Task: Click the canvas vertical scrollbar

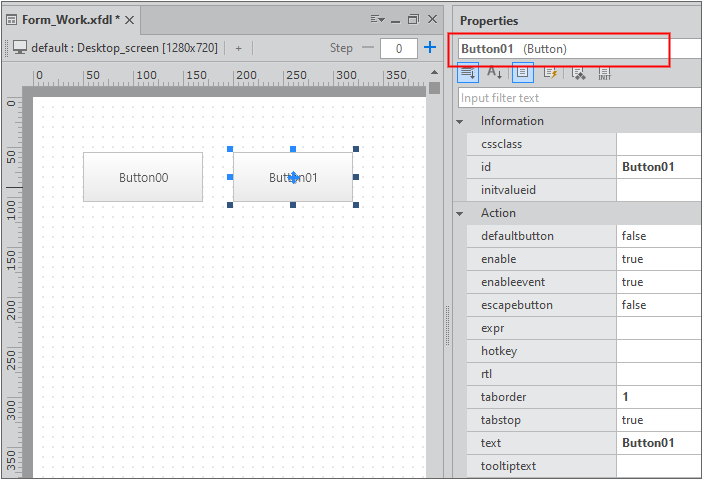Action: coord(434,250)
